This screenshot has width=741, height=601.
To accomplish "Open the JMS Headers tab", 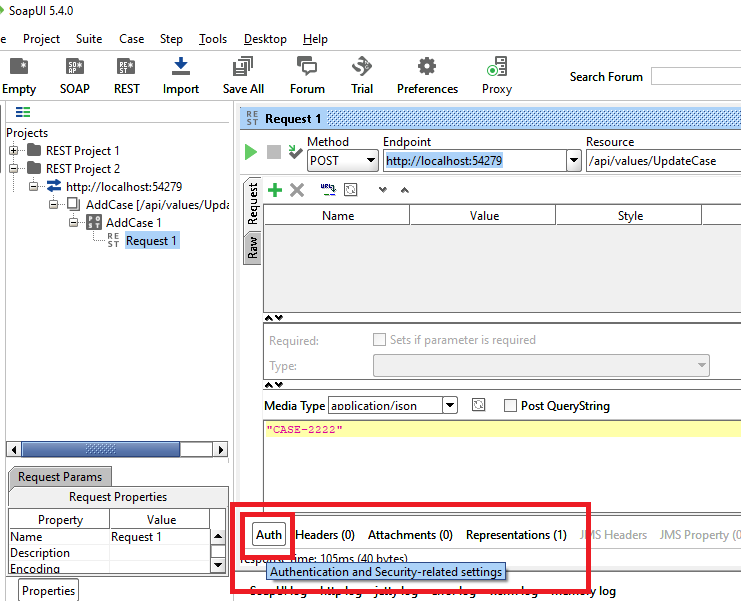I will 613,535.
